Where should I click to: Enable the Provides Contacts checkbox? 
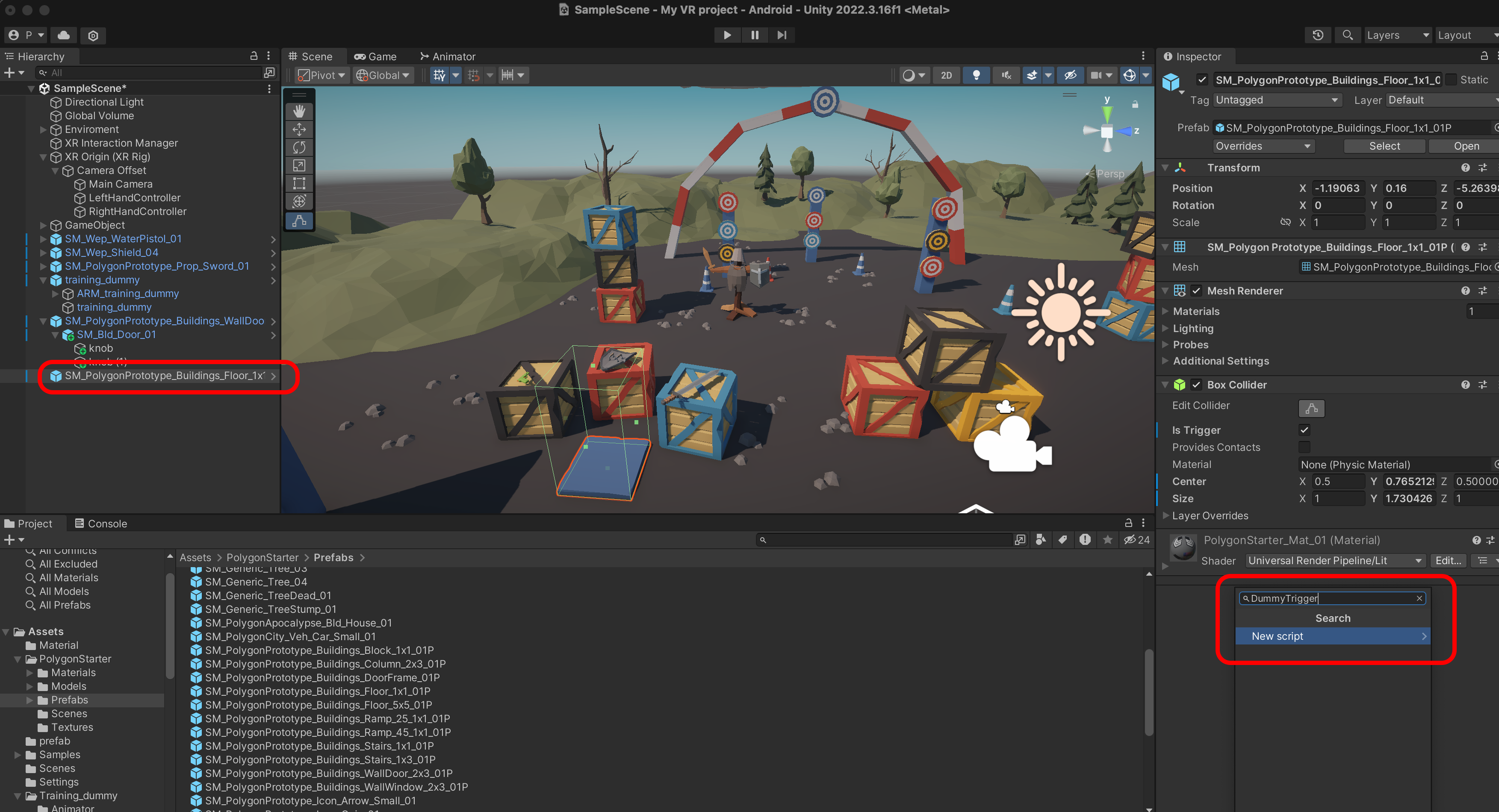tap(1304, 447)
